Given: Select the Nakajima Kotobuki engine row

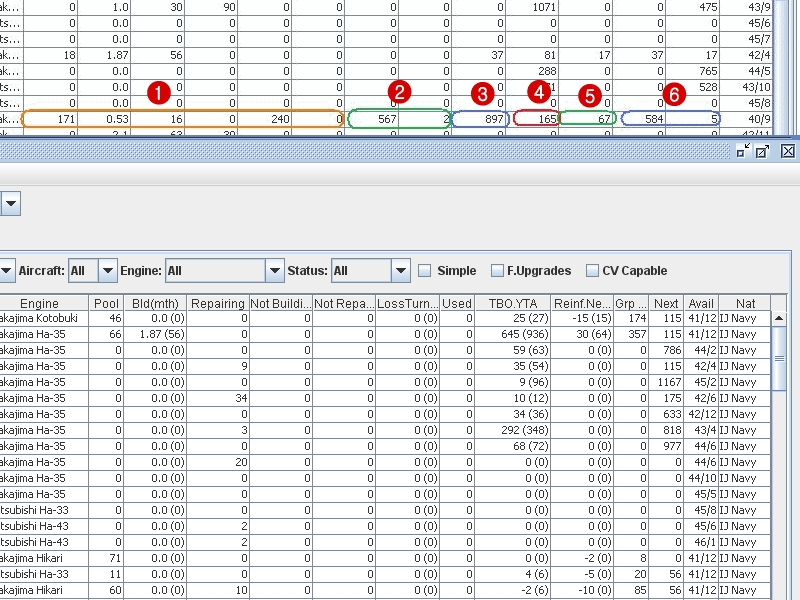Looking at the screenshot, I should coord(385,318).
